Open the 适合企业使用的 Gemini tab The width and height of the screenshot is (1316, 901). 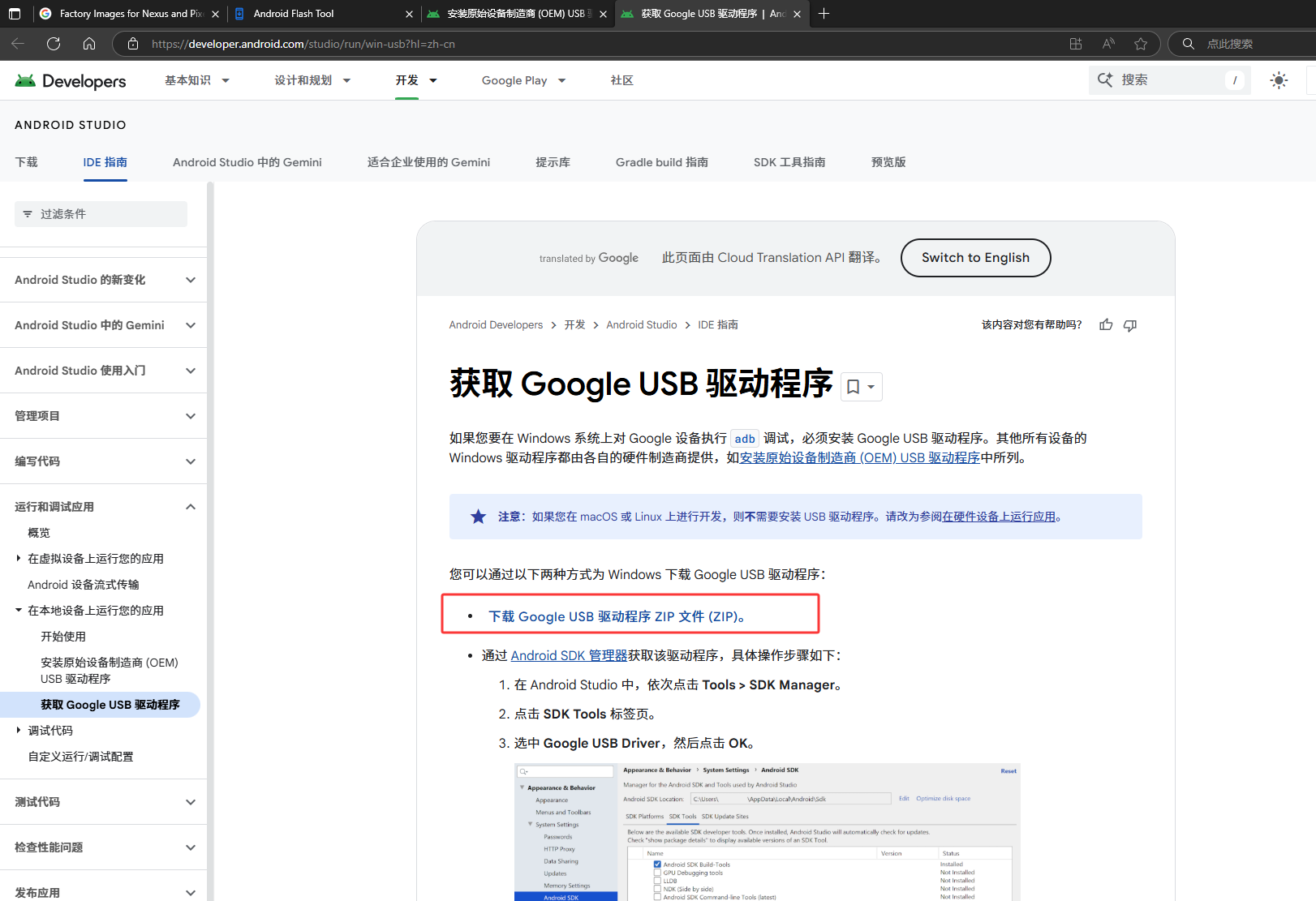tap(428, 162)
